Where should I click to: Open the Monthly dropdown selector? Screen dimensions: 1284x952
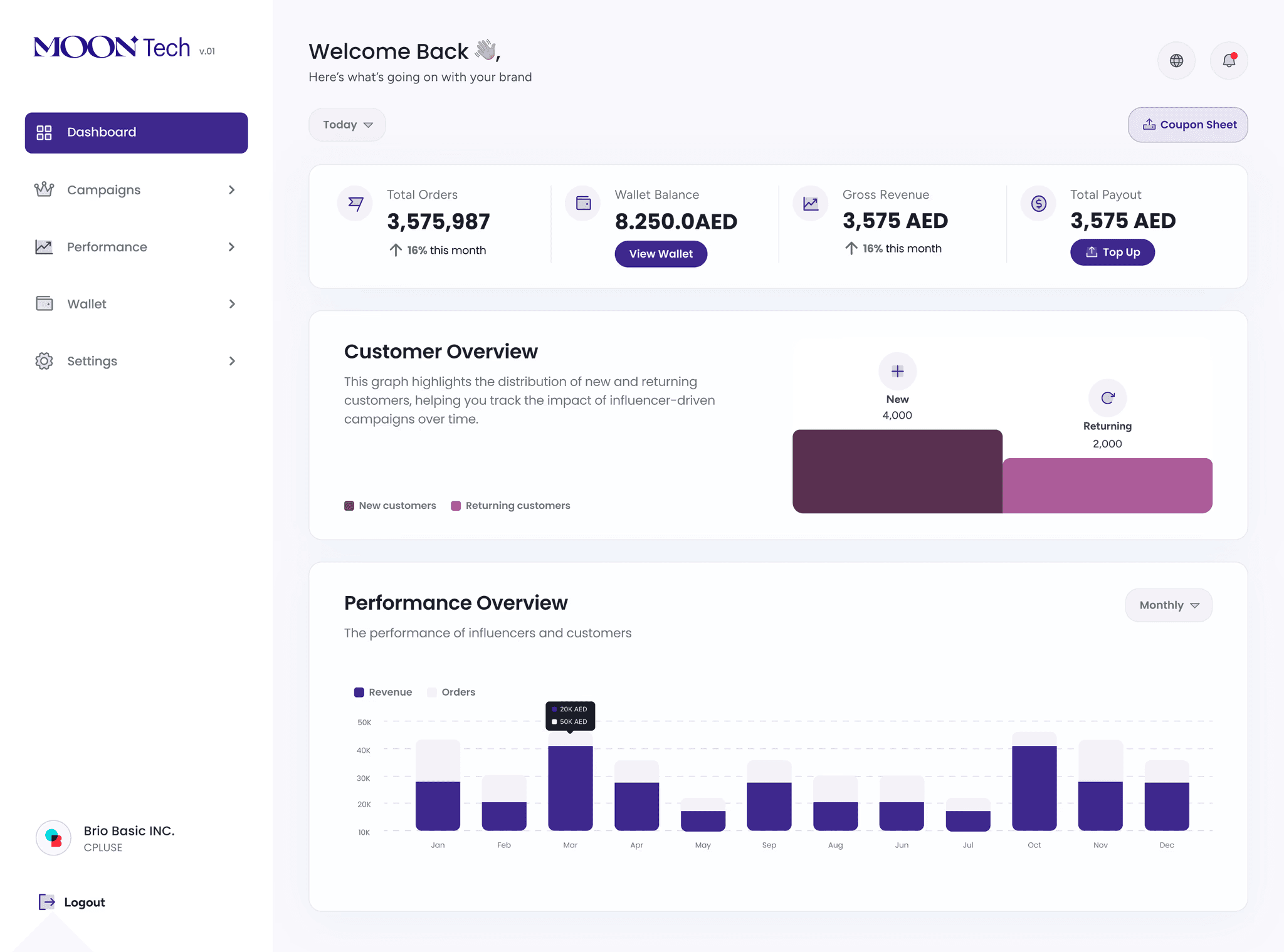pos(1168,605)
